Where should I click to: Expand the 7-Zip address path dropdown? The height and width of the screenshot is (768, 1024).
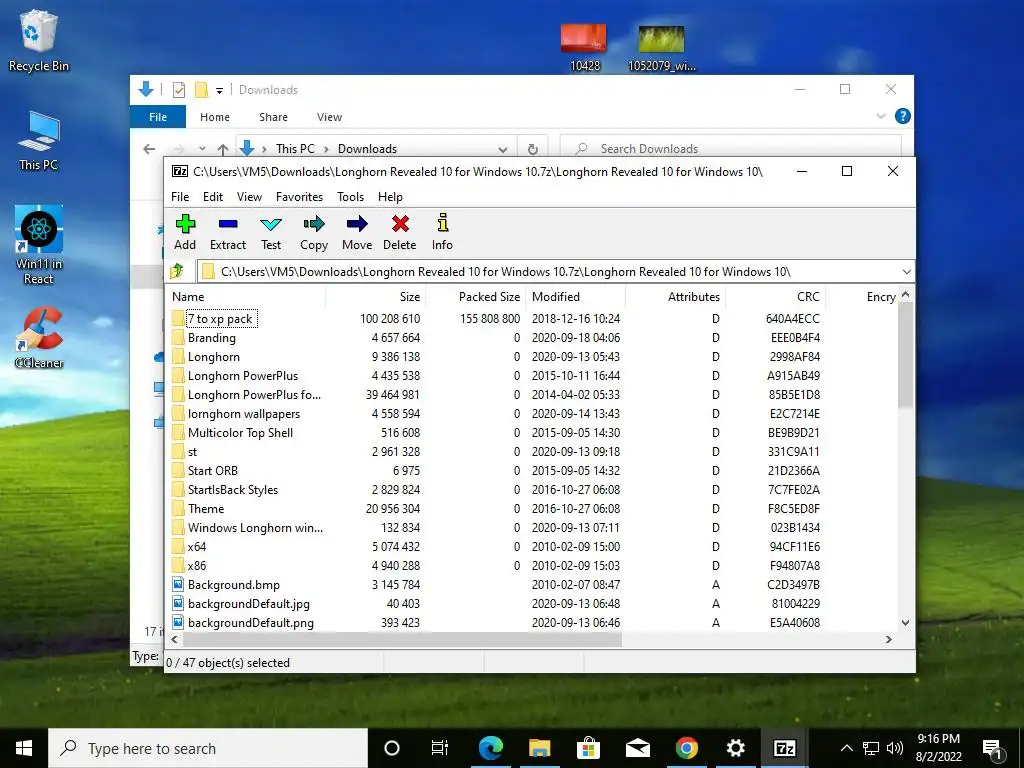point(906,272)
